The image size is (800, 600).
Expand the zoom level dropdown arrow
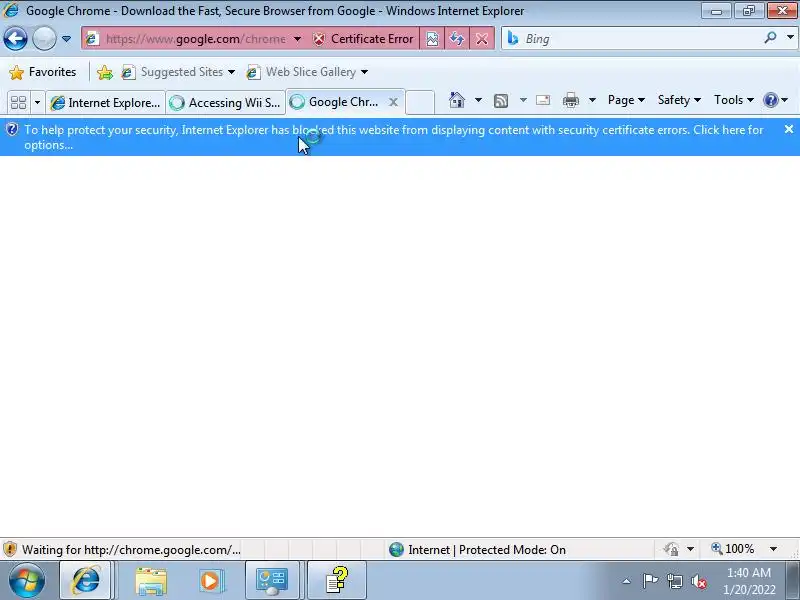773,549
